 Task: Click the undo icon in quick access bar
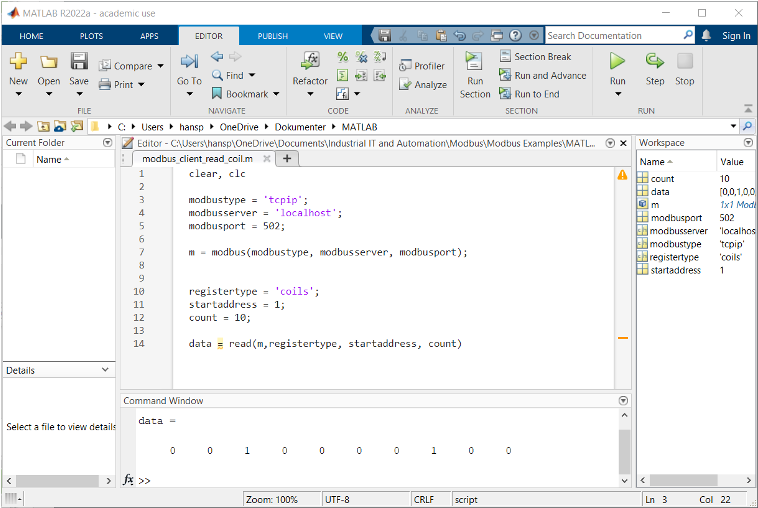click(459, 35)
